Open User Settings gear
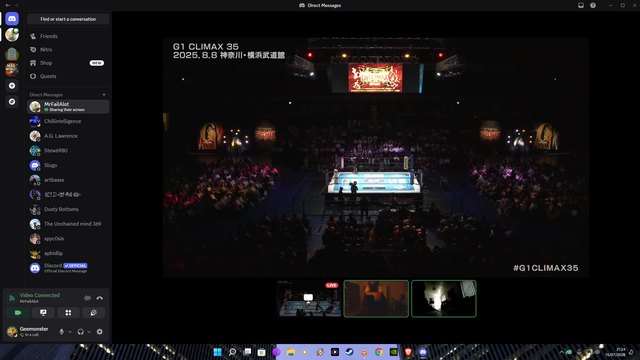The height and width of the screenshot is (360, 640). [100, 332]
